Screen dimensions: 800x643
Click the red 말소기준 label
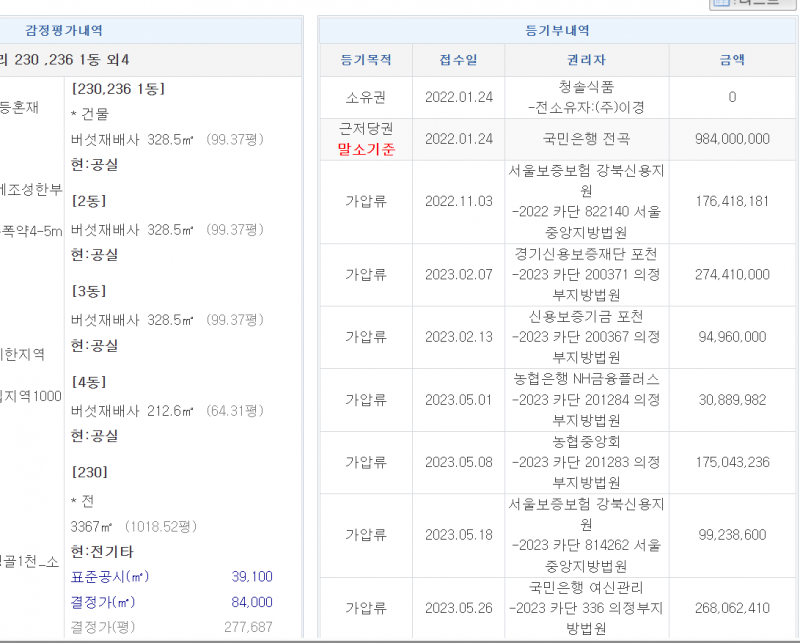pyautogui.click(x=366, y=150)
